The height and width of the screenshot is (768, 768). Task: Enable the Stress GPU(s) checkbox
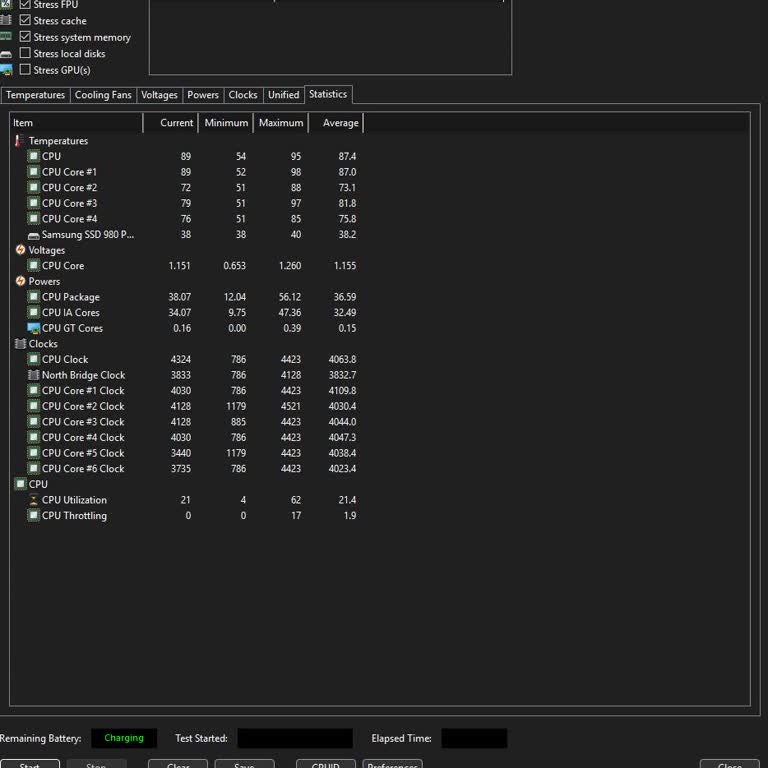(x=25, y=70)
